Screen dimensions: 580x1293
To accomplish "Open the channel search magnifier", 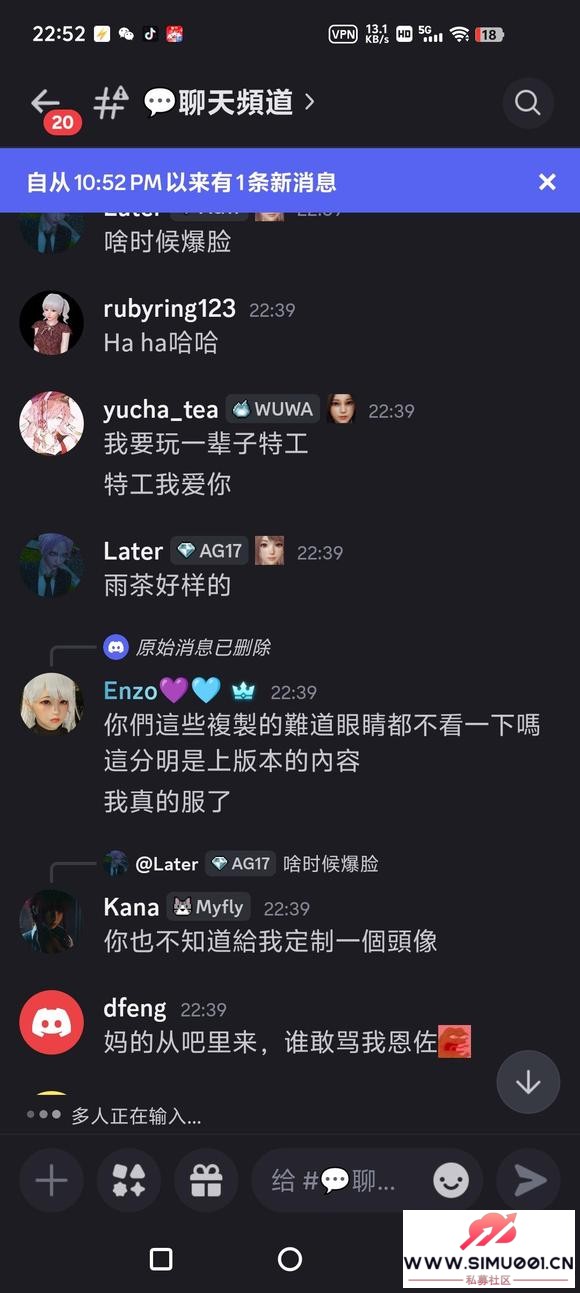I will click(528, 102).
